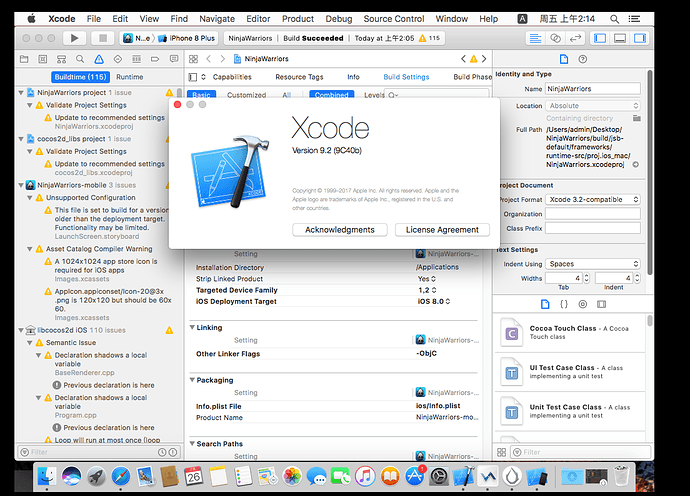Select the Issue navigator warning icon
Viewport: 690px width, 496px height.
(99, 59)
